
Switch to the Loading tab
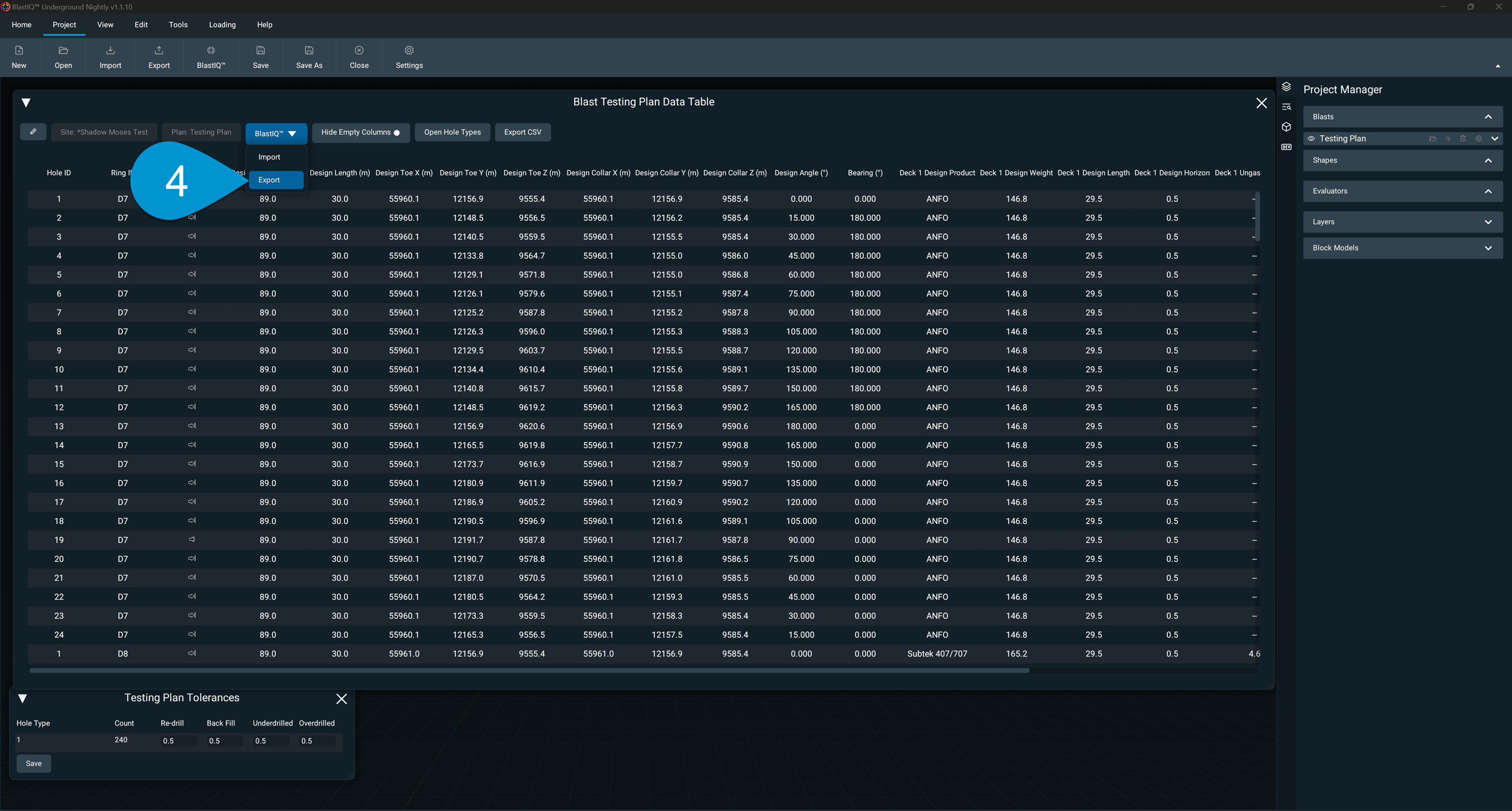coord(222,25)
